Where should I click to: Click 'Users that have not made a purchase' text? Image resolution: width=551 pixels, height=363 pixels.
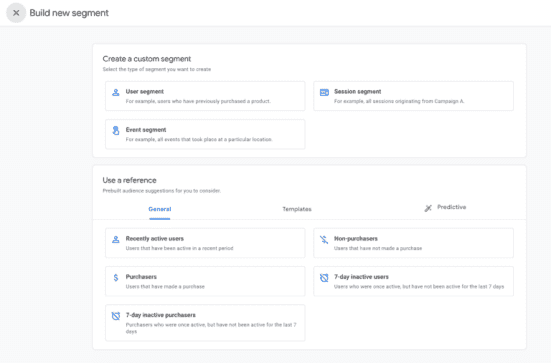tap(378, 248)
